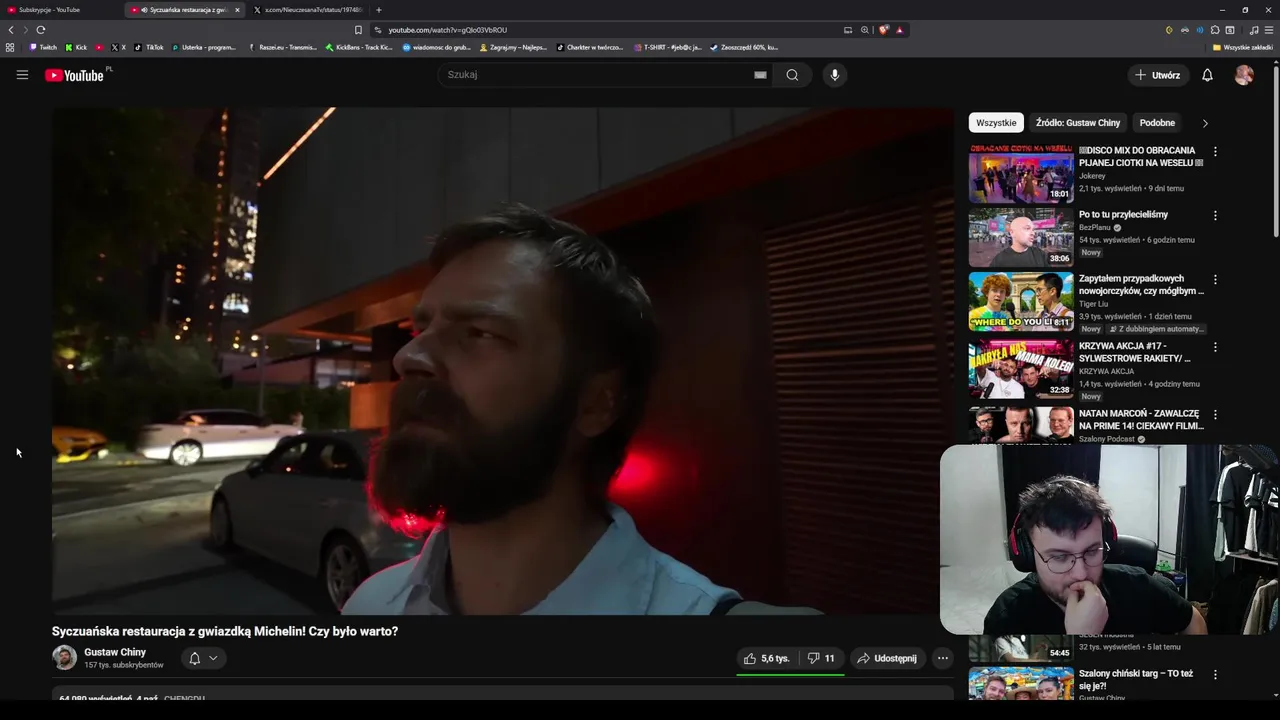This screenshot has height=720, width=1280.
Task: Open the YouTube guide hamburger menu
Action: coord(22,75)
